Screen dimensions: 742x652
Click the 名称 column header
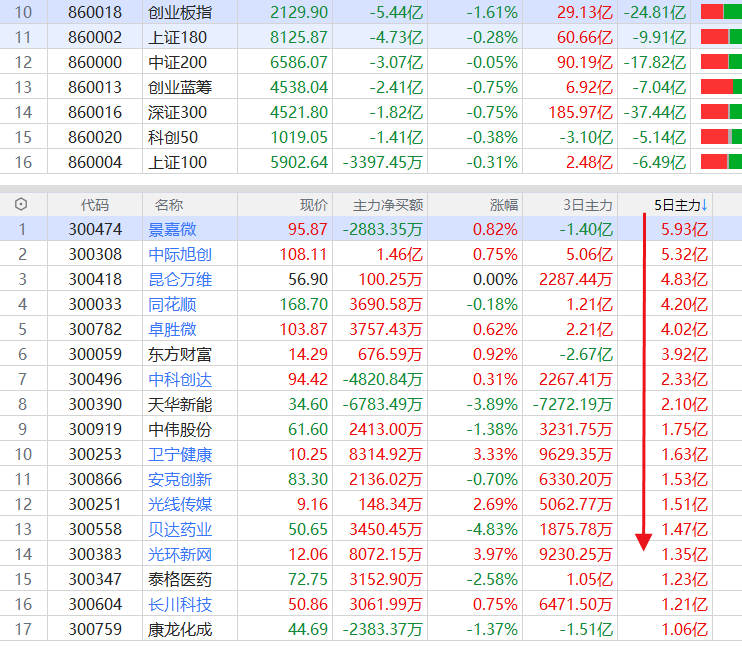(x=169, y=205)
